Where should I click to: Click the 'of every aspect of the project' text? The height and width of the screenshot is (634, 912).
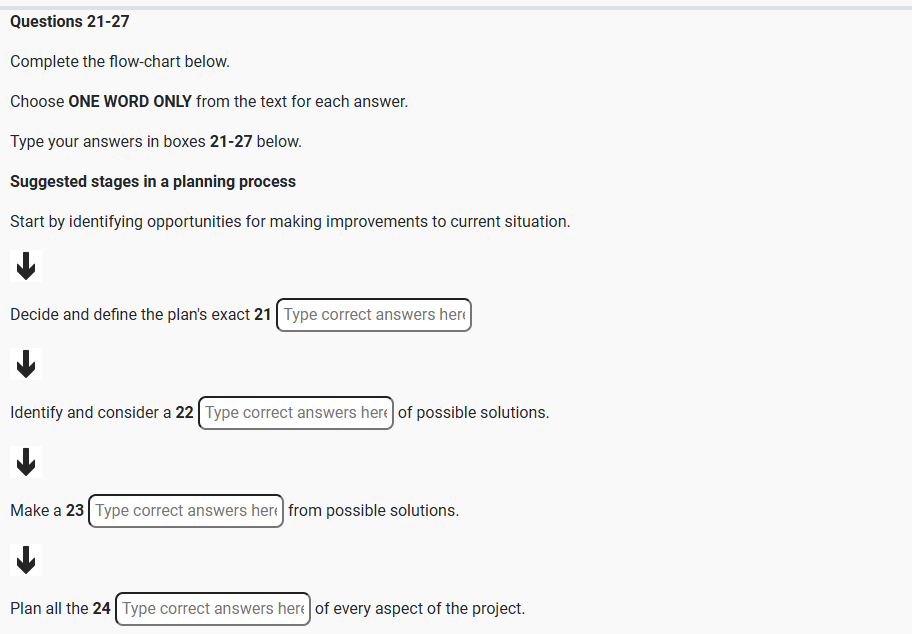(x=419, y=609)
